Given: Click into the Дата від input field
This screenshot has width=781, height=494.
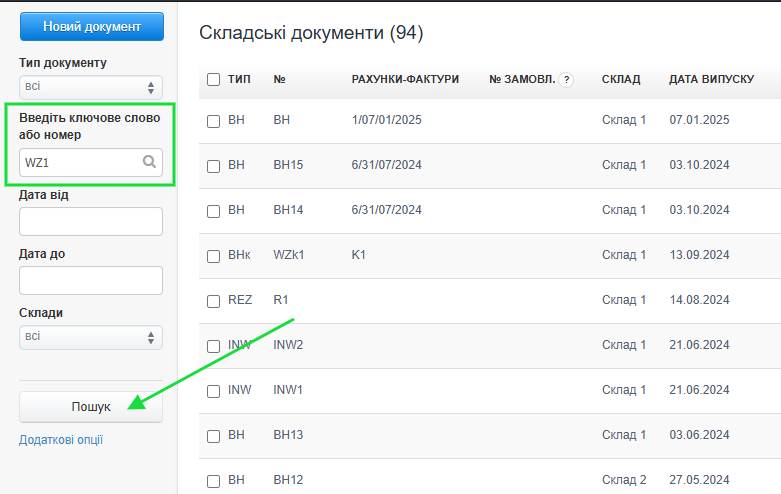Looking at the screenshot, I should (91, 221).
